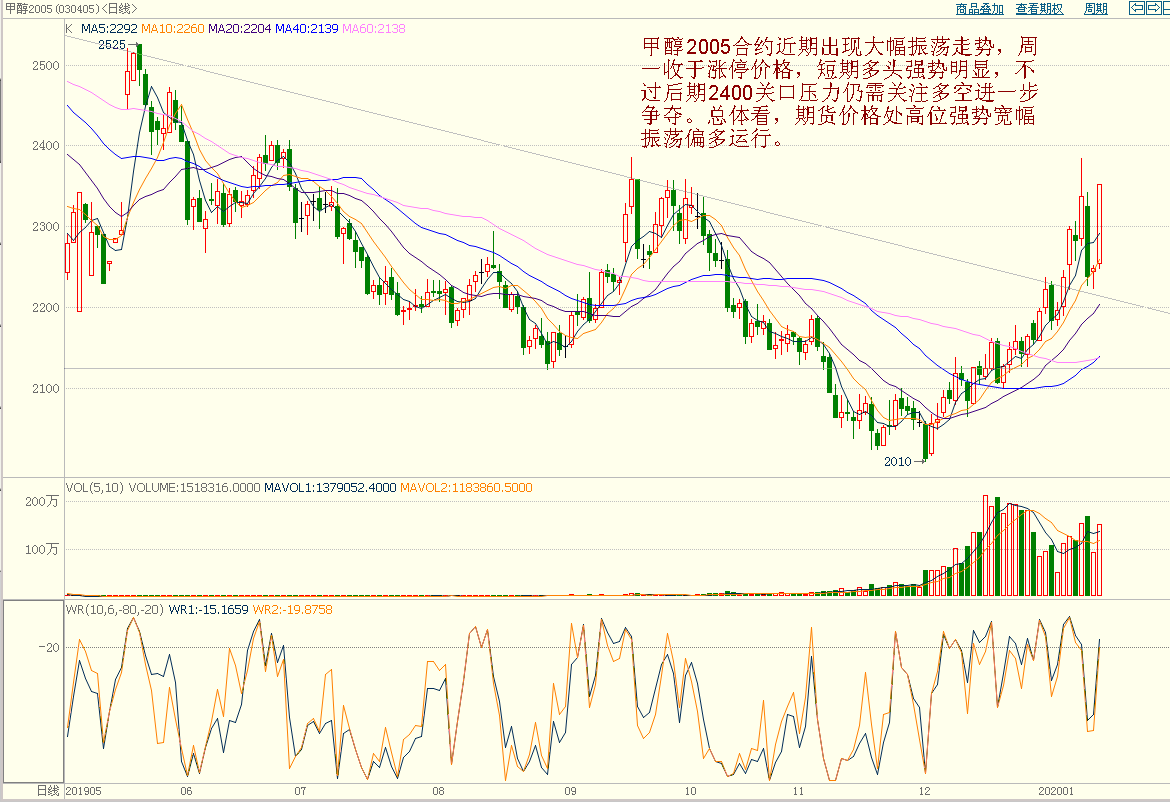Click the 100万 volume axis label
Screen dimensions: 1170x802
pos(42,550)
